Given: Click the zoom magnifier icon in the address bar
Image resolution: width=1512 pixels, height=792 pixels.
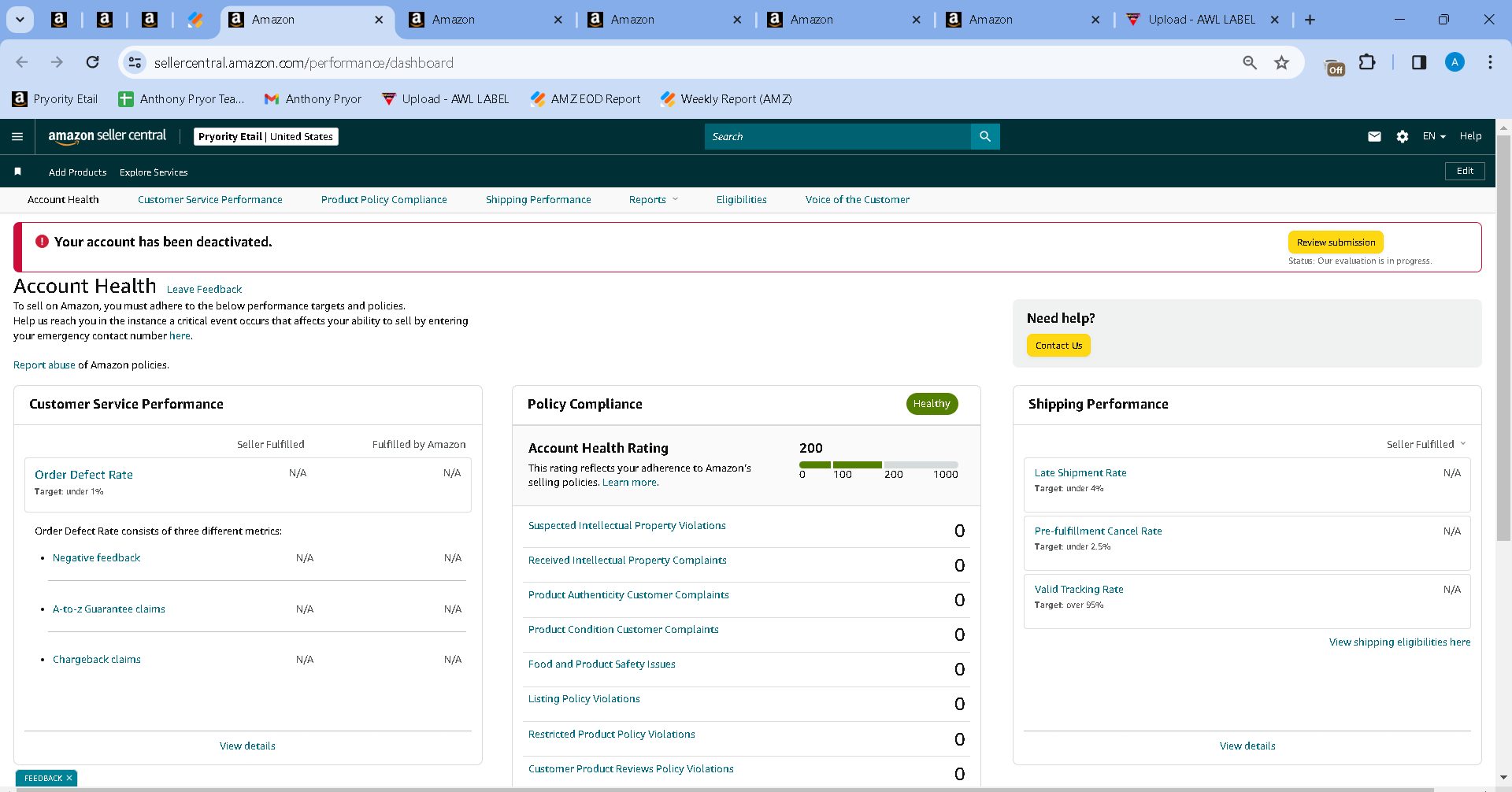Looking at the screenshot, I should pos(1250,62).
